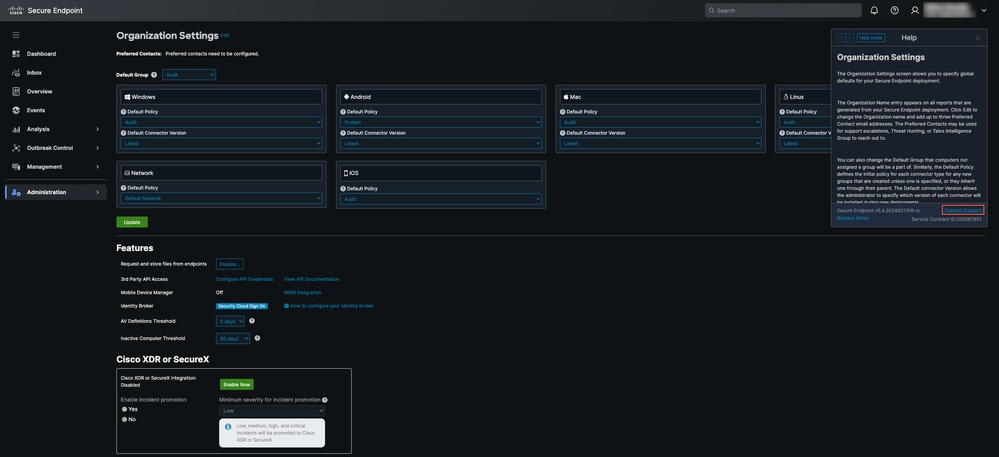Open the Management menu
999x457 pixels.
55,166
